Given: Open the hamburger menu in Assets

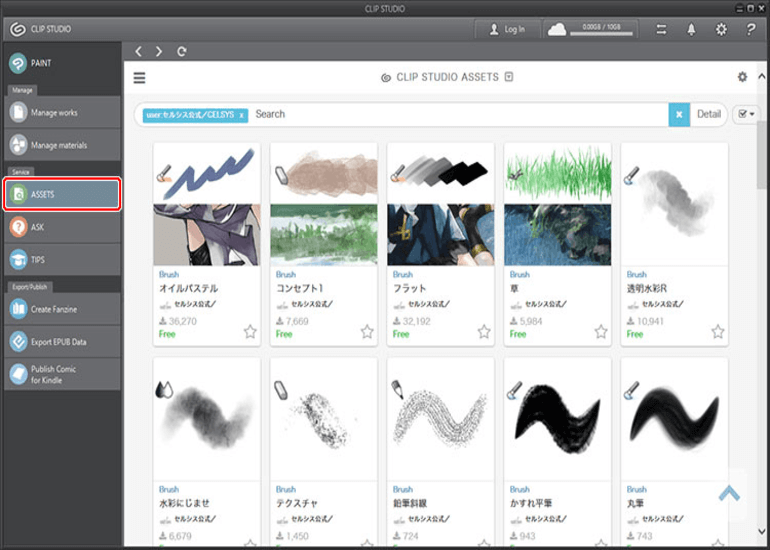Looking at the screenshot, I should pos(139,77).
